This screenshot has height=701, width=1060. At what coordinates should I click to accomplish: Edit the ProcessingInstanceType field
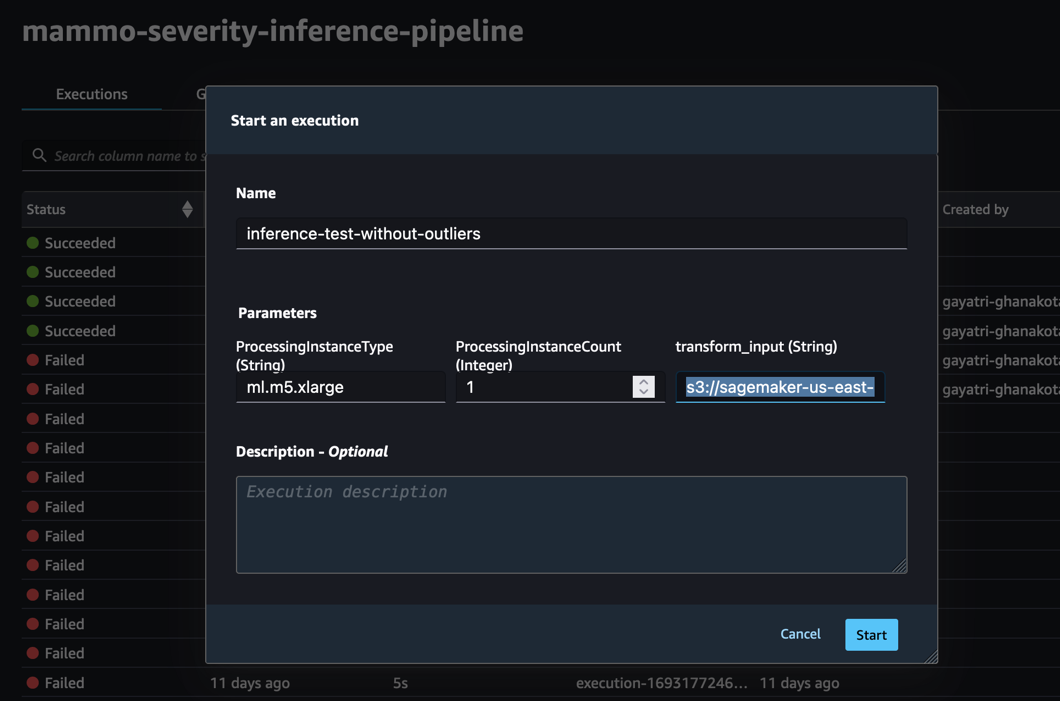tap(340, 387)
